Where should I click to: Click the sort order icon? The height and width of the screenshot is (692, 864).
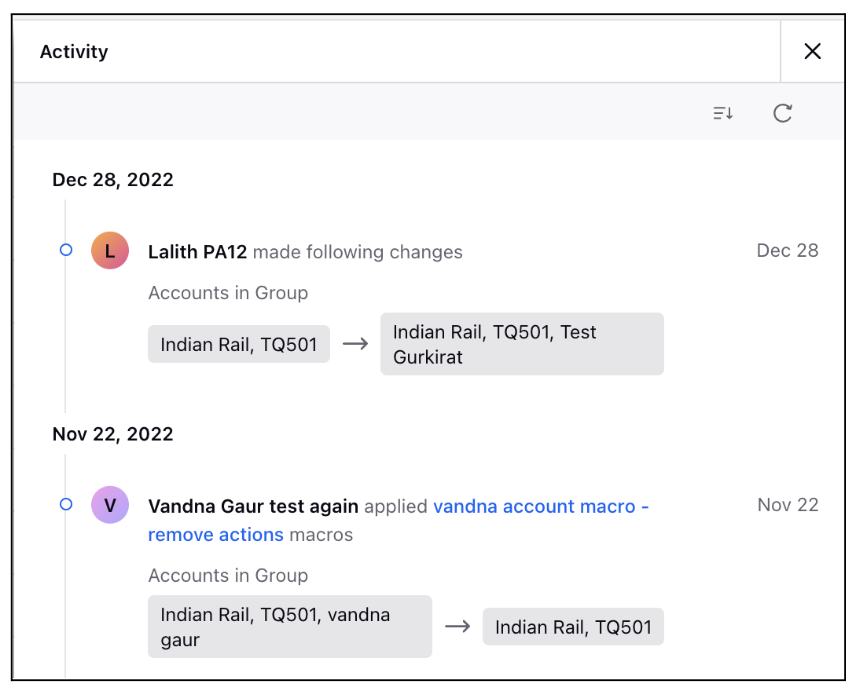[x=722, y=113]
